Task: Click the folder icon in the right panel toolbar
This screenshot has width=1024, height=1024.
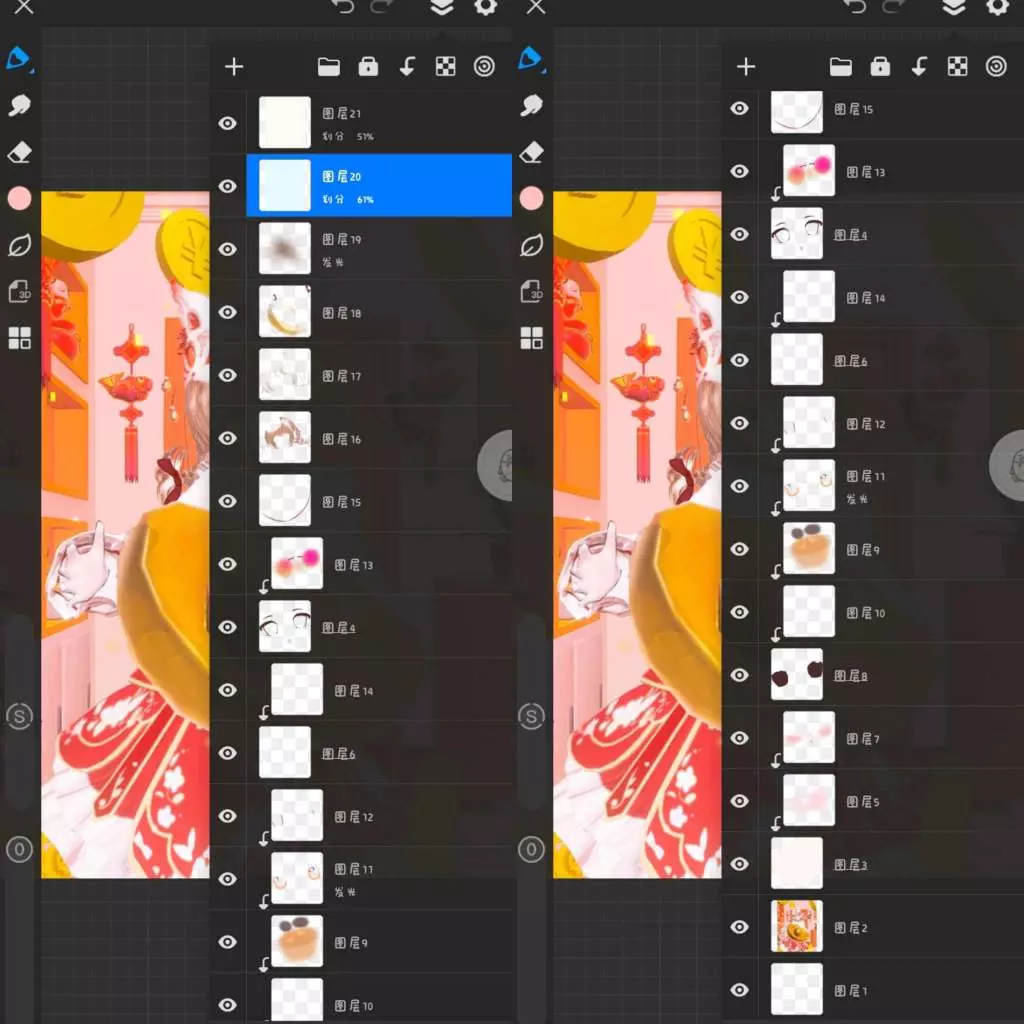Action: tap(840, 67)
